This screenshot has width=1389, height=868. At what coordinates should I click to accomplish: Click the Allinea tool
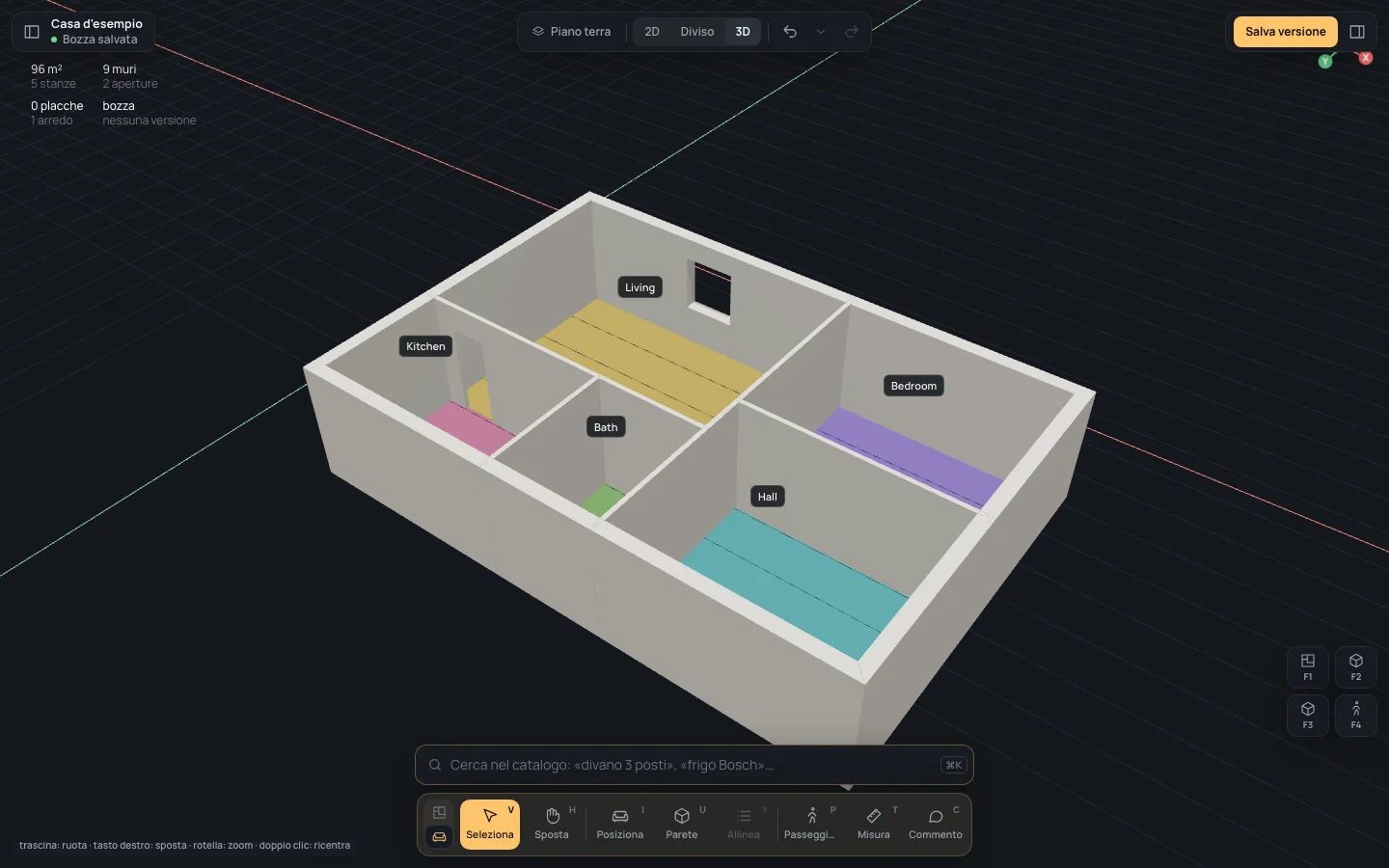pyautogui.click(x=744, y=825)
